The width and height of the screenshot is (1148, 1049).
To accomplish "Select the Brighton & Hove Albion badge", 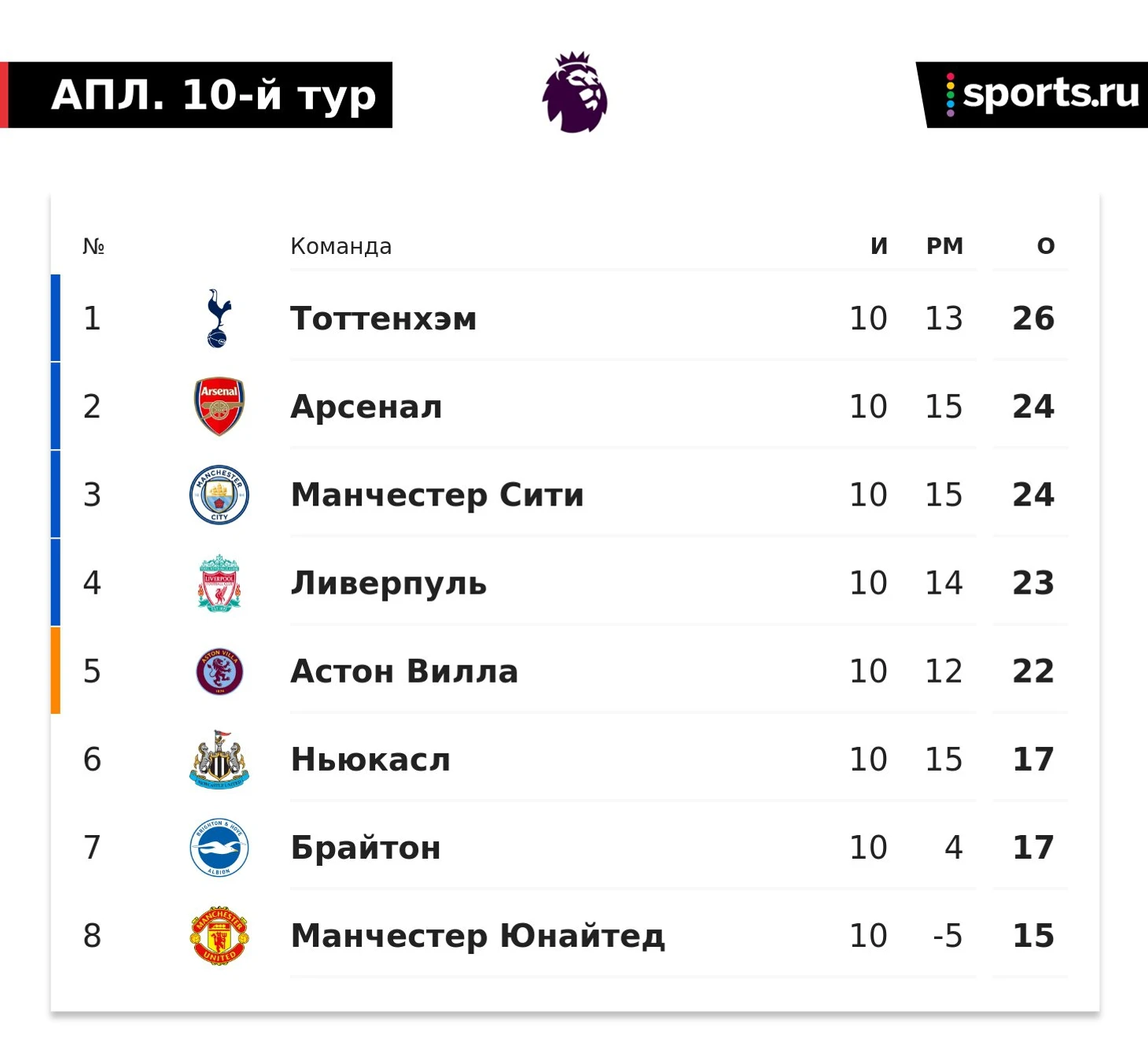I will pyautogui.click(x=219, y=848).
